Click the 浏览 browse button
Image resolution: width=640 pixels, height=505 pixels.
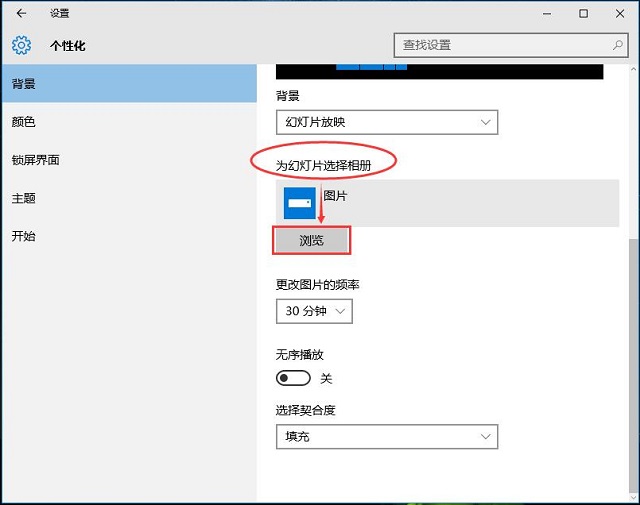pos(312,241)
